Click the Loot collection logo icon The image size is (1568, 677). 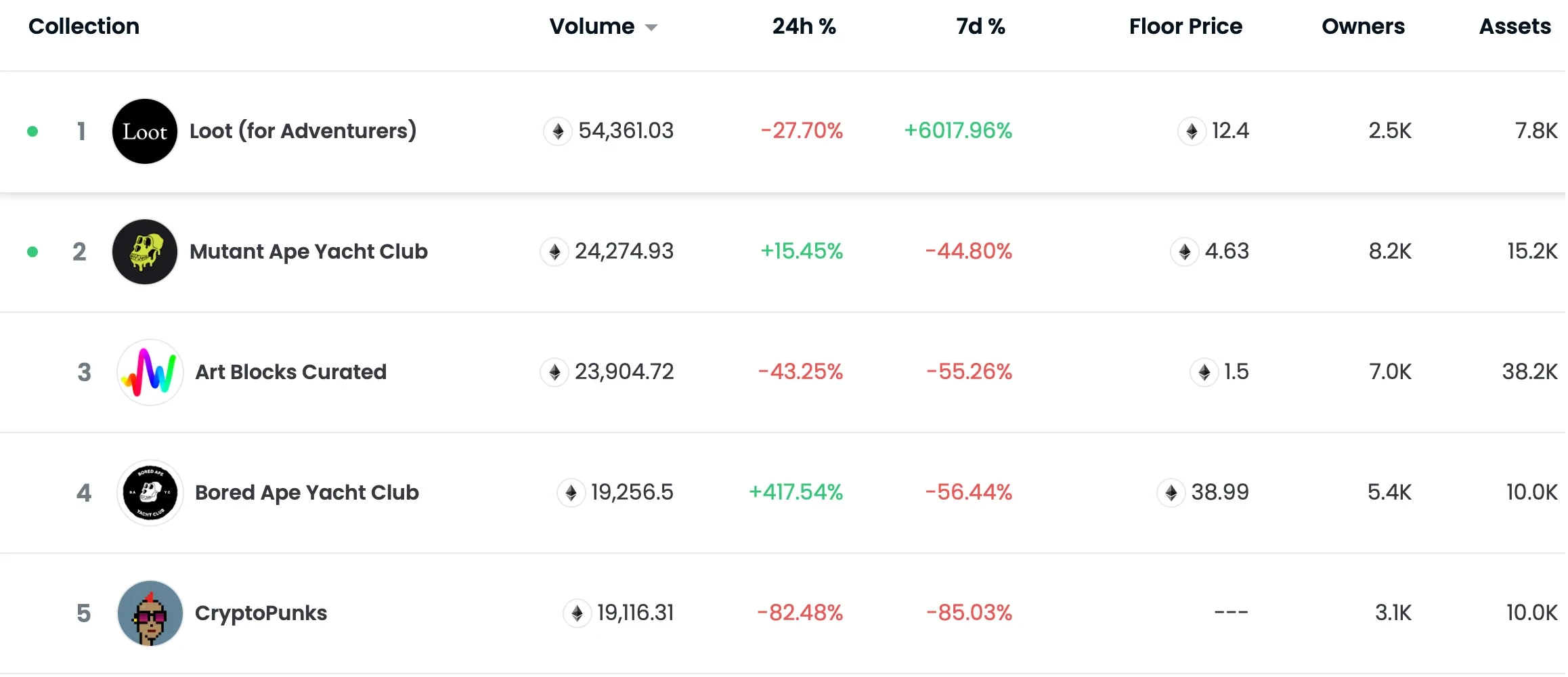click(144, 131)
